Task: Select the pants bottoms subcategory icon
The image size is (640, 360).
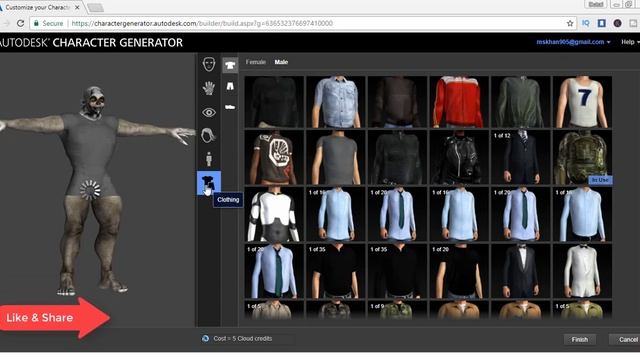Action: click(230, 86)
